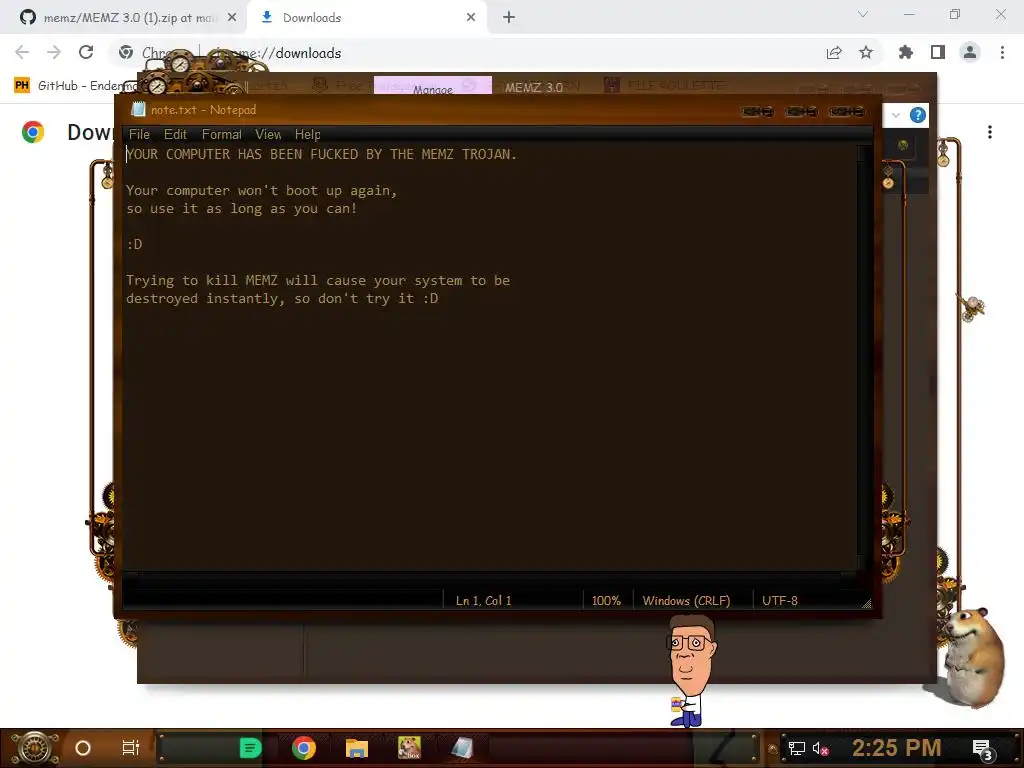Click the Notepad vertical scrollbar
This screenshot has width=1024, height=768.
(863, 356)
